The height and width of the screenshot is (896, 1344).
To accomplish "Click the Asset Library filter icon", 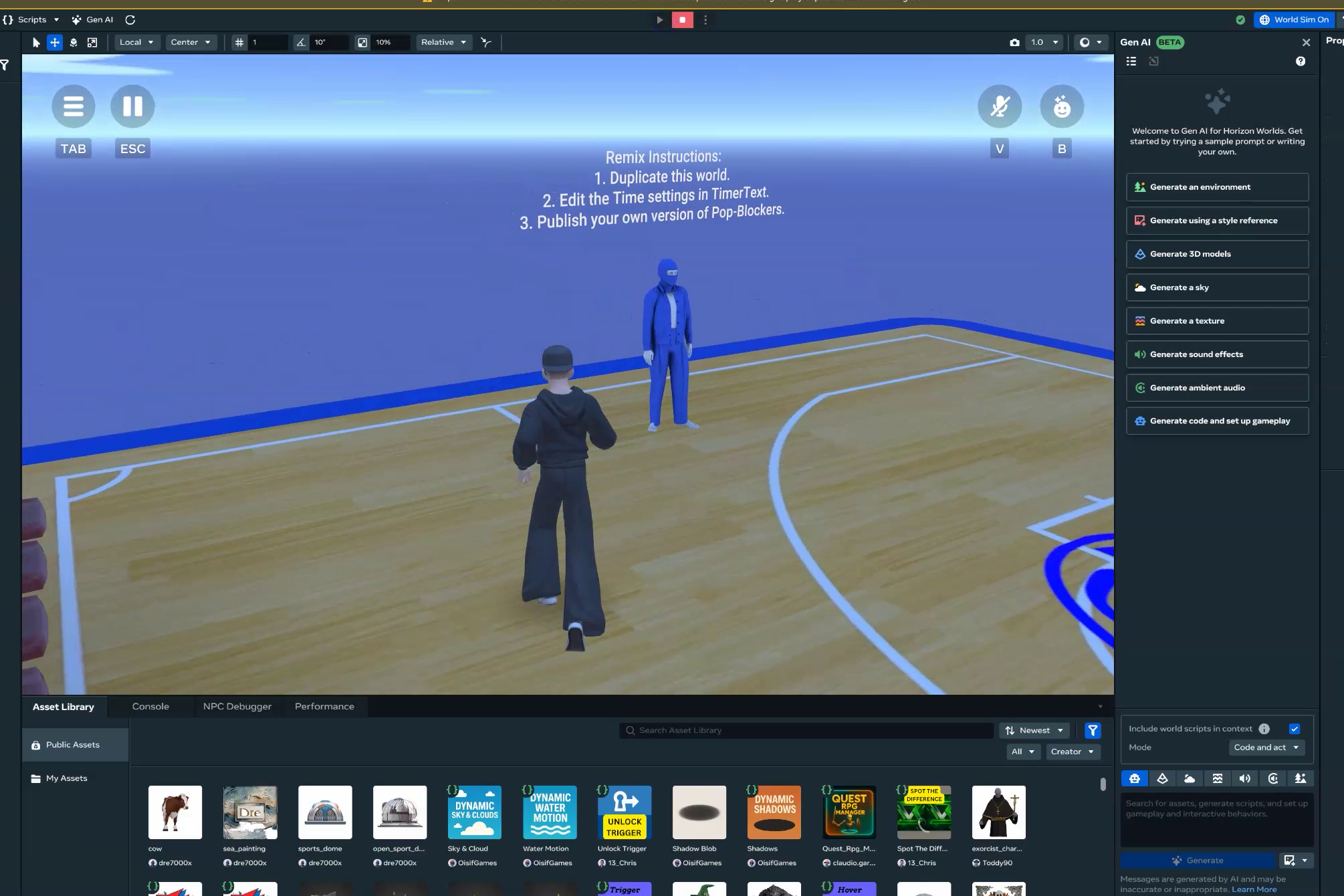I will click(x=1093, y=731).
